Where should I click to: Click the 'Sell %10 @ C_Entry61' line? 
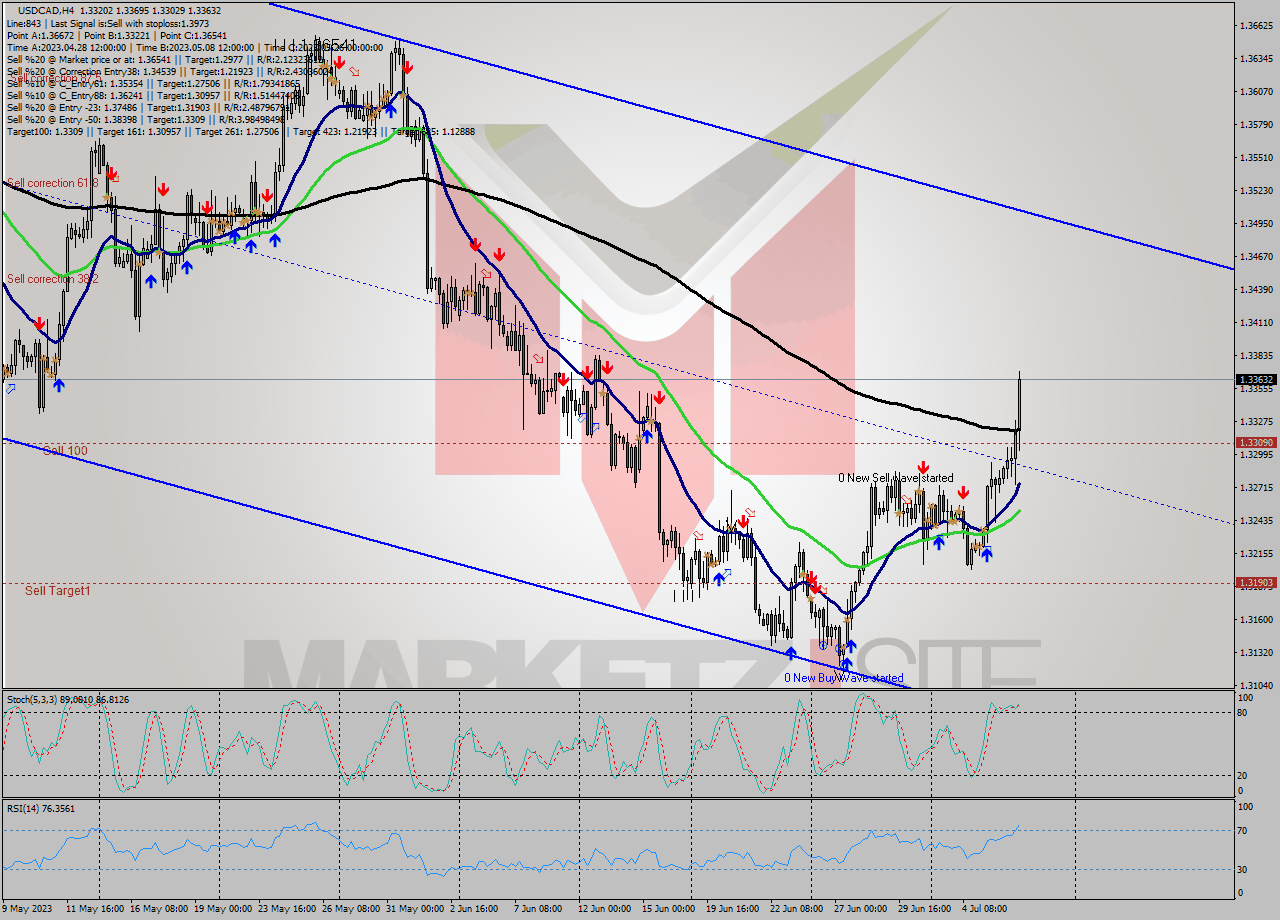pyautogui.click(x=152, y=83)
